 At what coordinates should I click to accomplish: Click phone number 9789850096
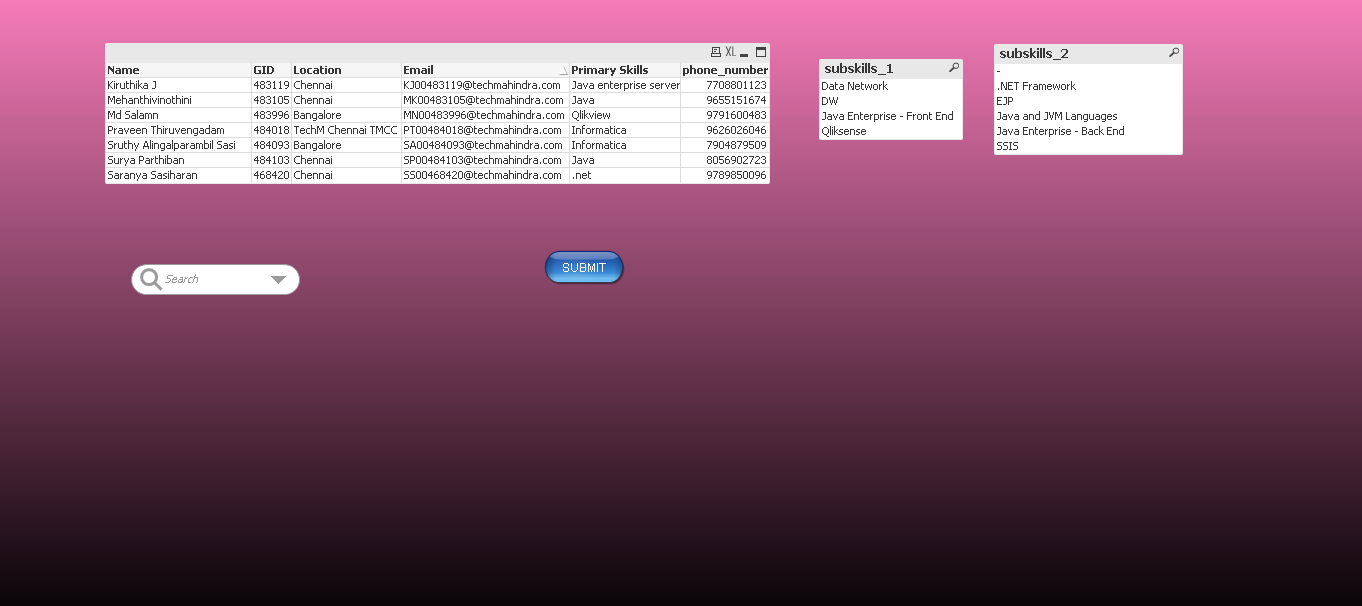click(x=725, y=175)
